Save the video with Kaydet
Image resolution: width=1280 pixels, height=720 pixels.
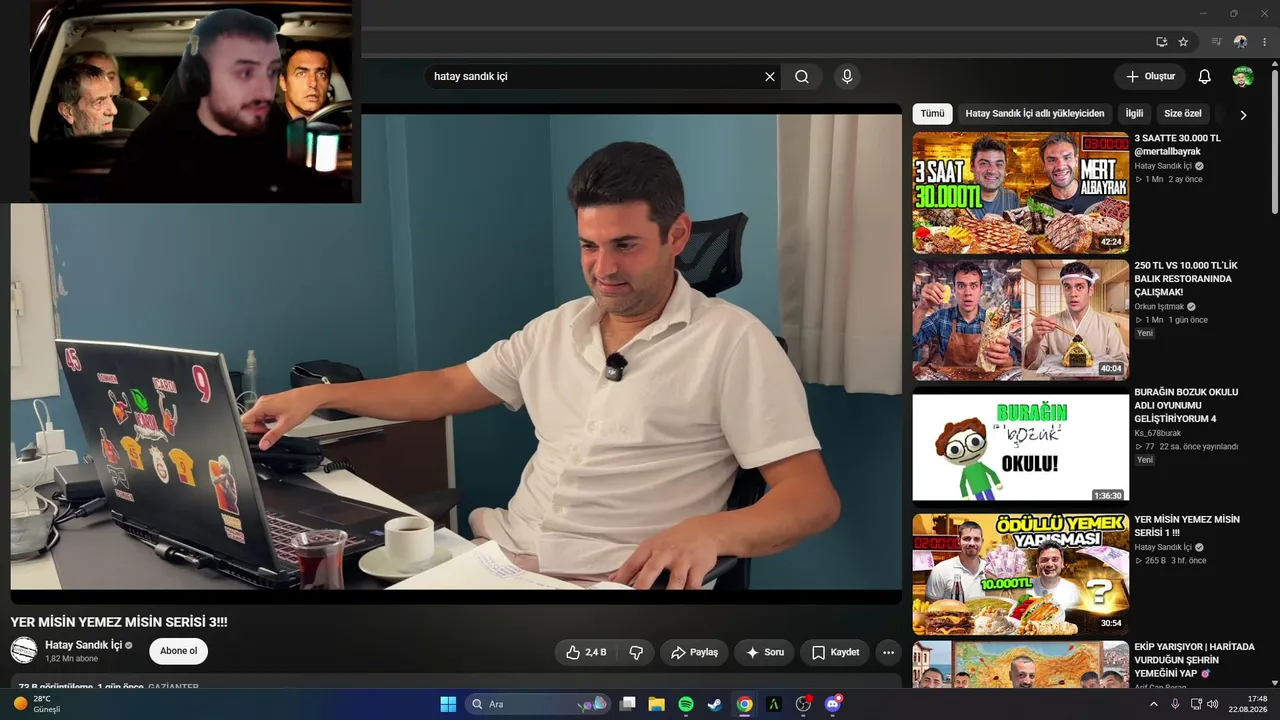tap(835, 652)
